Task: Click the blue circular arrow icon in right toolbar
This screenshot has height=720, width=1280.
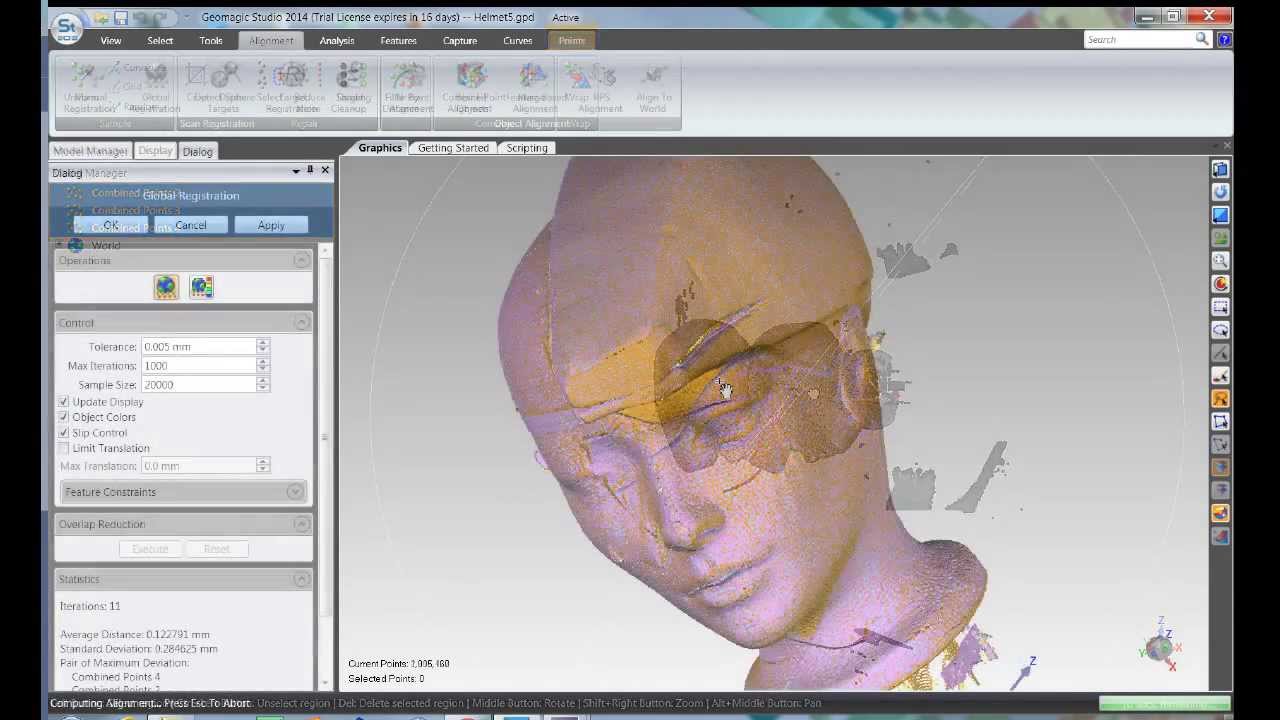Action: [x=1220, y=191]
